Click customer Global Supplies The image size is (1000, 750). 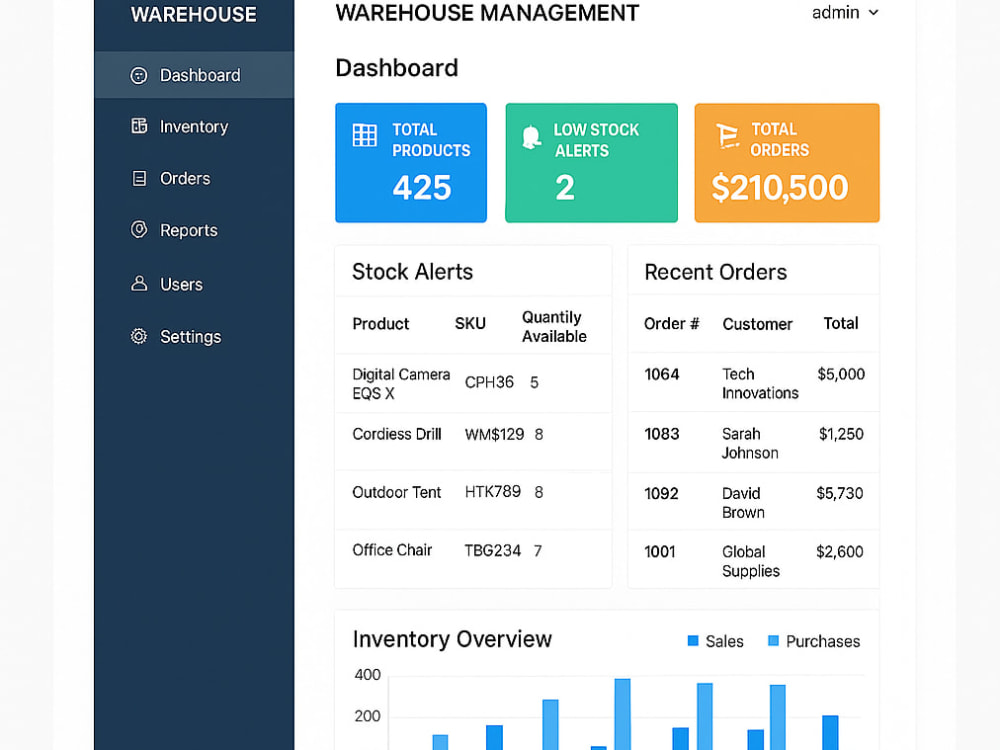[x=751, y=561]
